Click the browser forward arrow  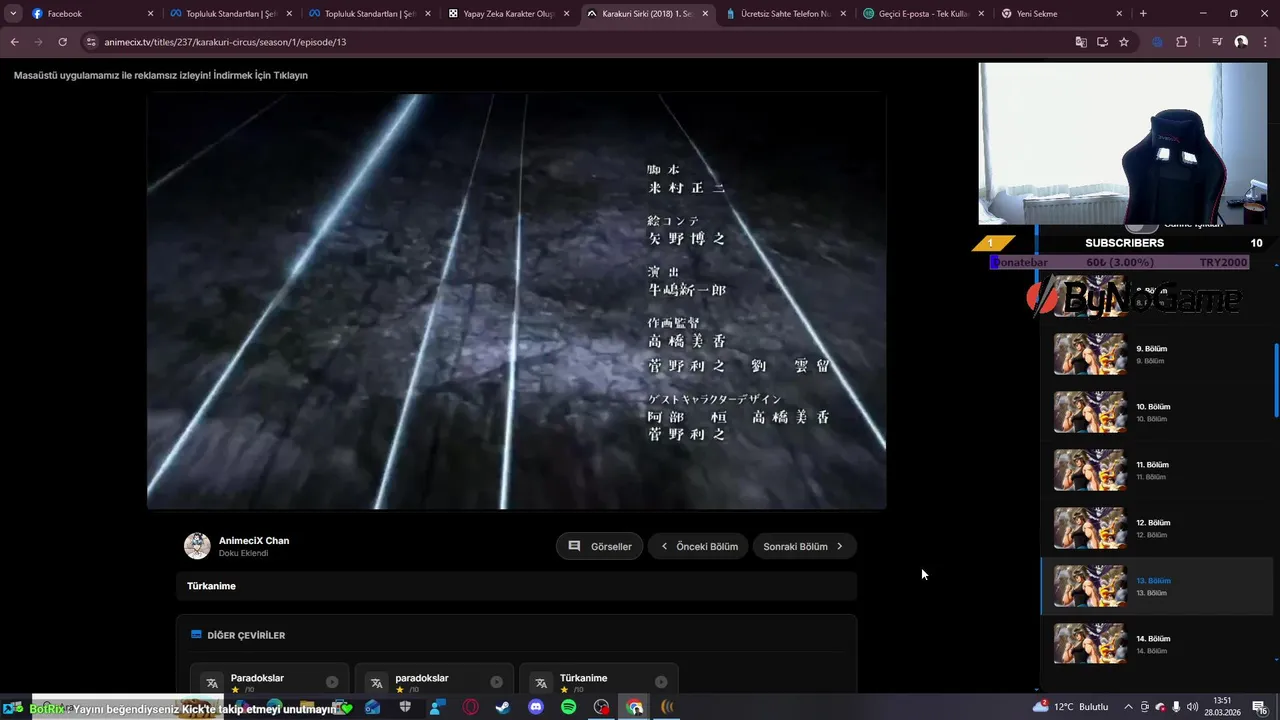(38, 42)
